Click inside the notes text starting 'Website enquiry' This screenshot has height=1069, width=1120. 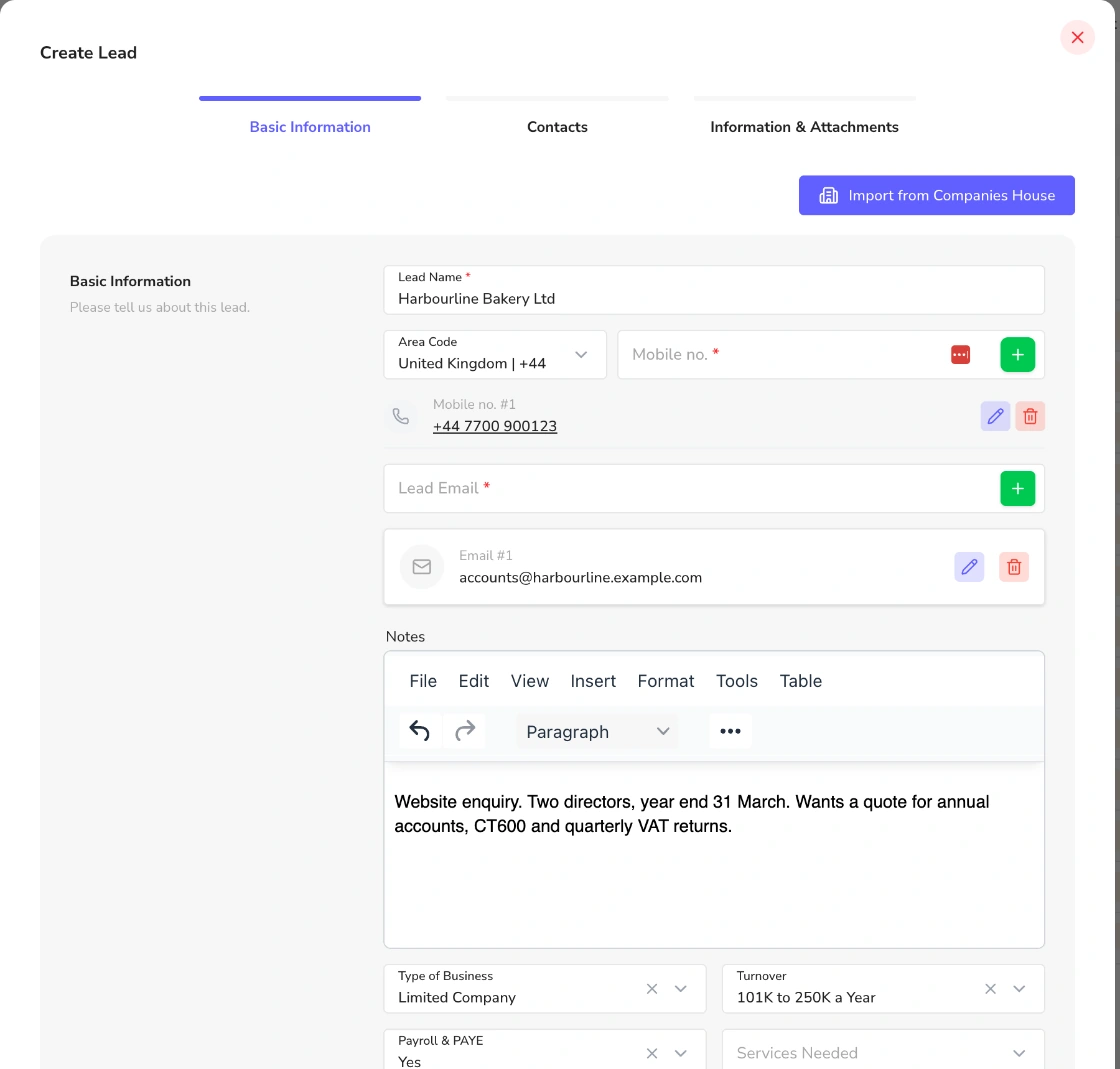pyautogui.click(x=691, y=814)
